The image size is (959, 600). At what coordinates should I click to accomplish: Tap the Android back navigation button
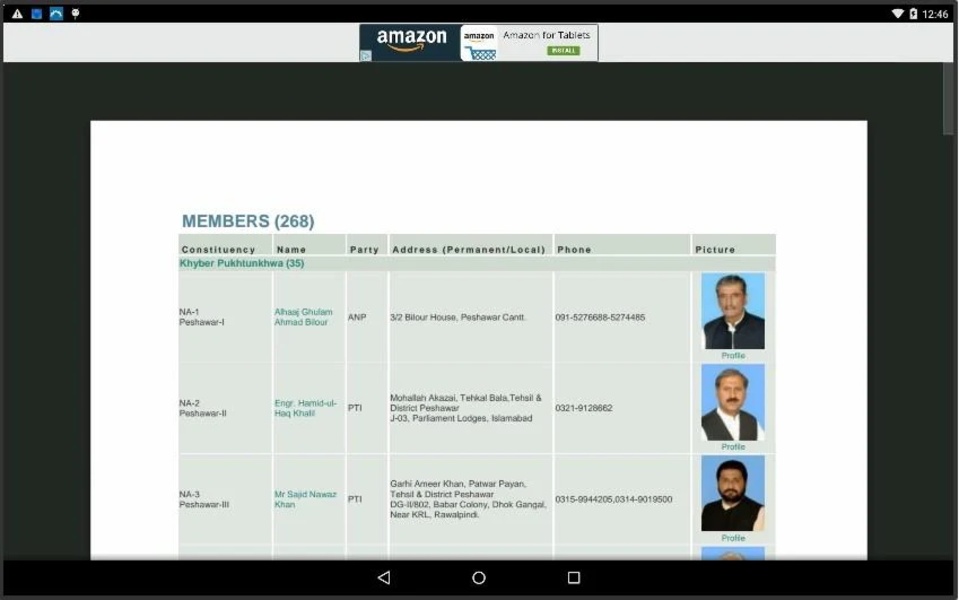tap(384, 577)
